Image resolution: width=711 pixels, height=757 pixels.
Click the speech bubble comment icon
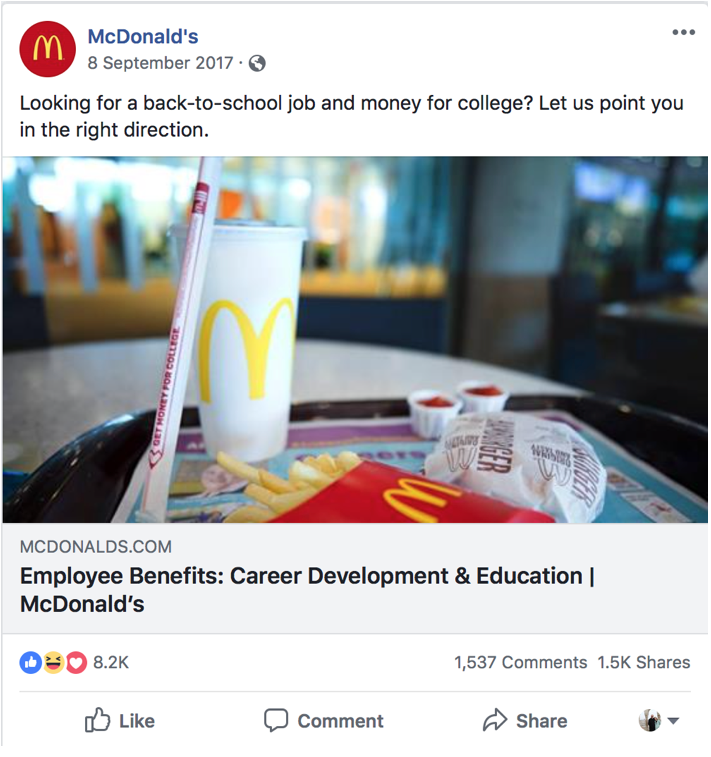click(x=276, y=720)
